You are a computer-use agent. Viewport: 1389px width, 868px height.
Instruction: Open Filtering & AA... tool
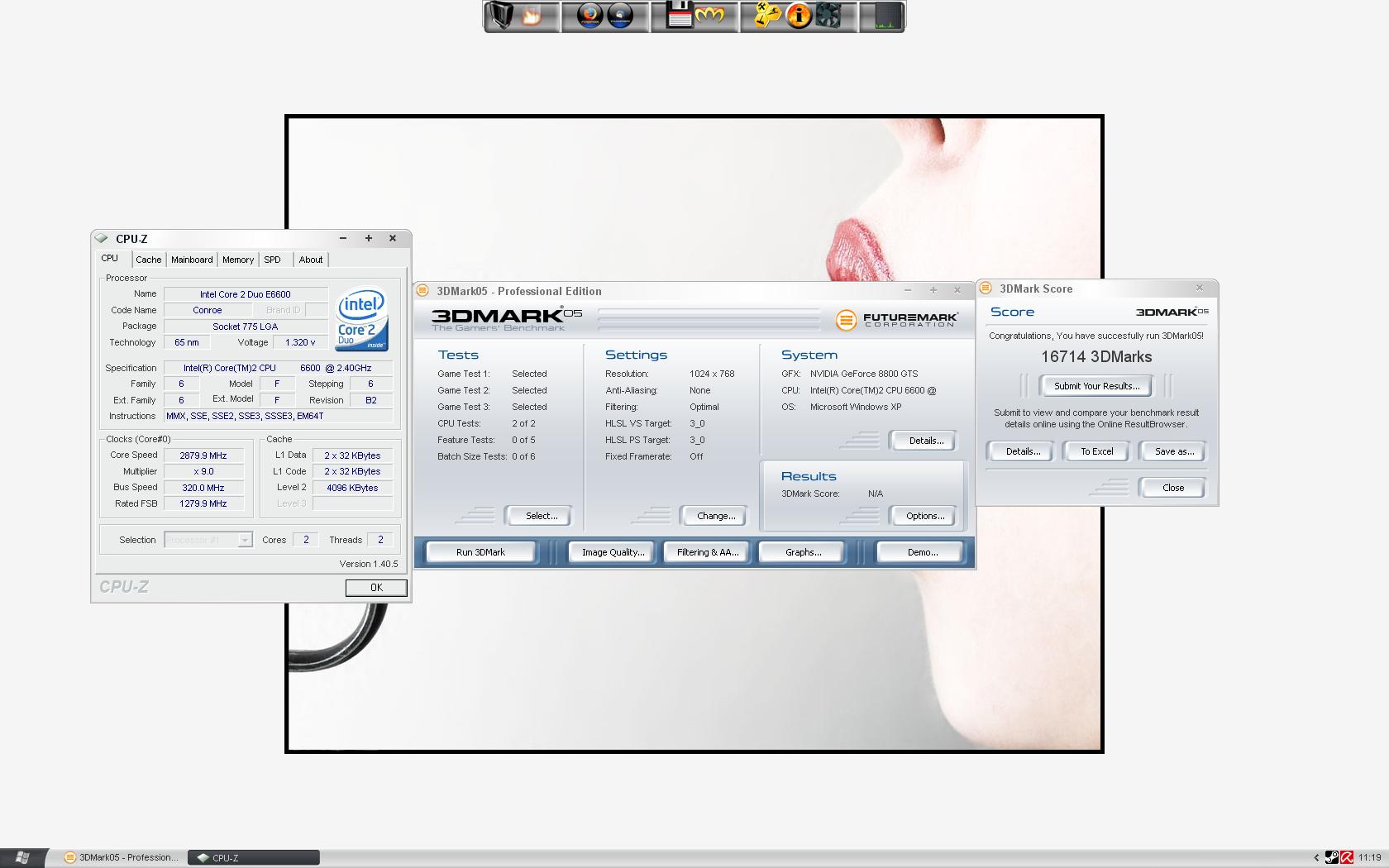point(708,552)
